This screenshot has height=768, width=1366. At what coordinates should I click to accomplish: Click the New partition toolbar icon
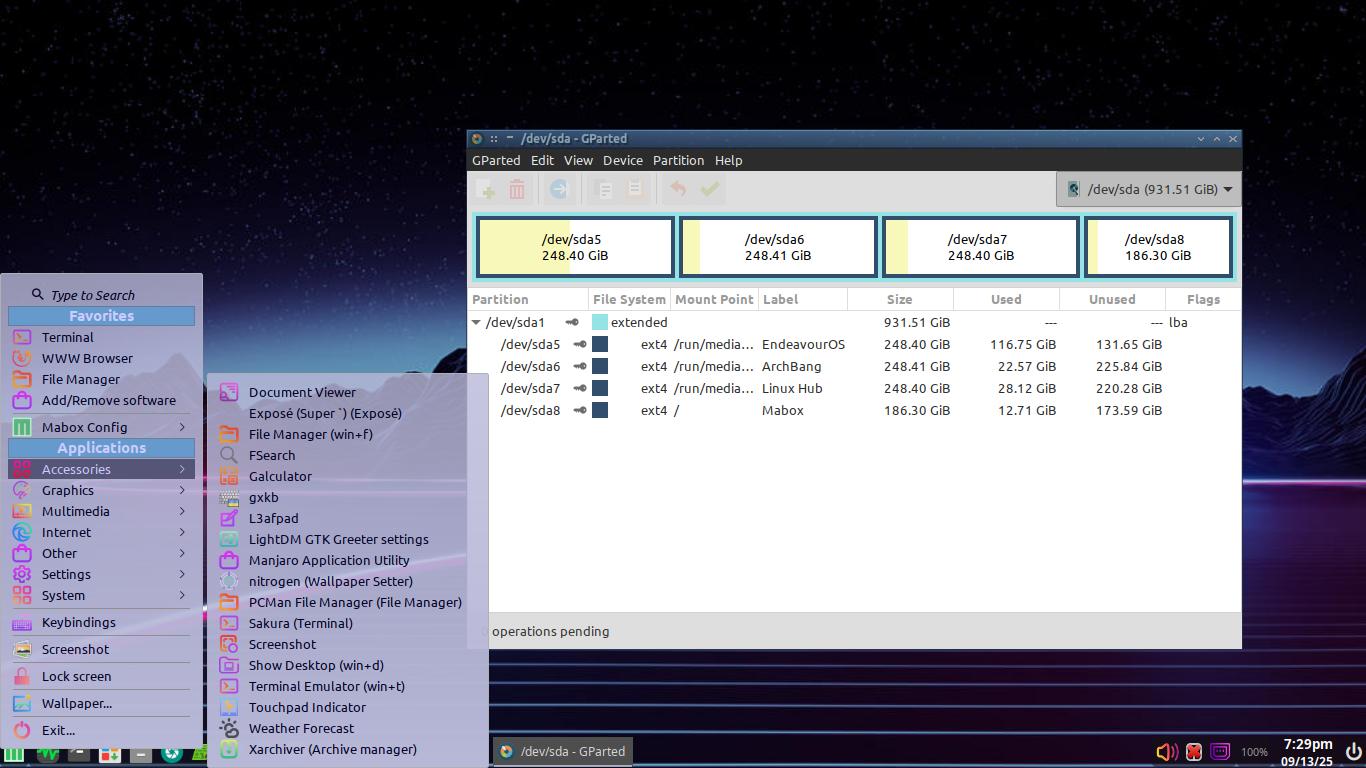click(x=487, y=190)
